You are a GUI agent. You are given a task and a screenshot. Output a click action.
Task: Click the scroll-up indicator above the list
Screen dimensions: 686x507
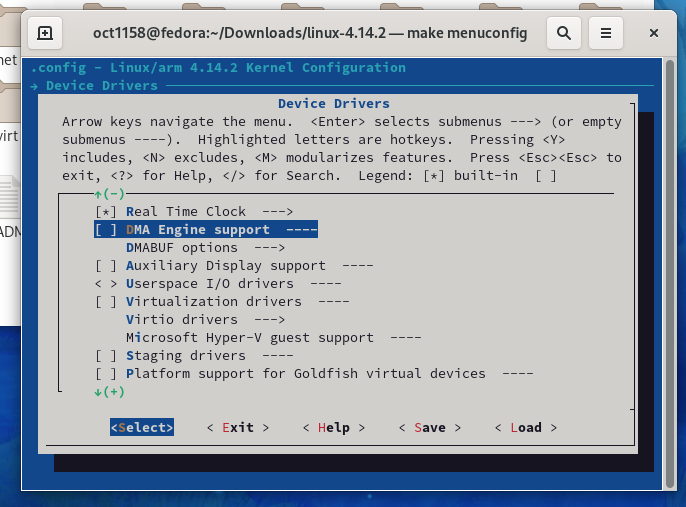[x=109, y=194]
